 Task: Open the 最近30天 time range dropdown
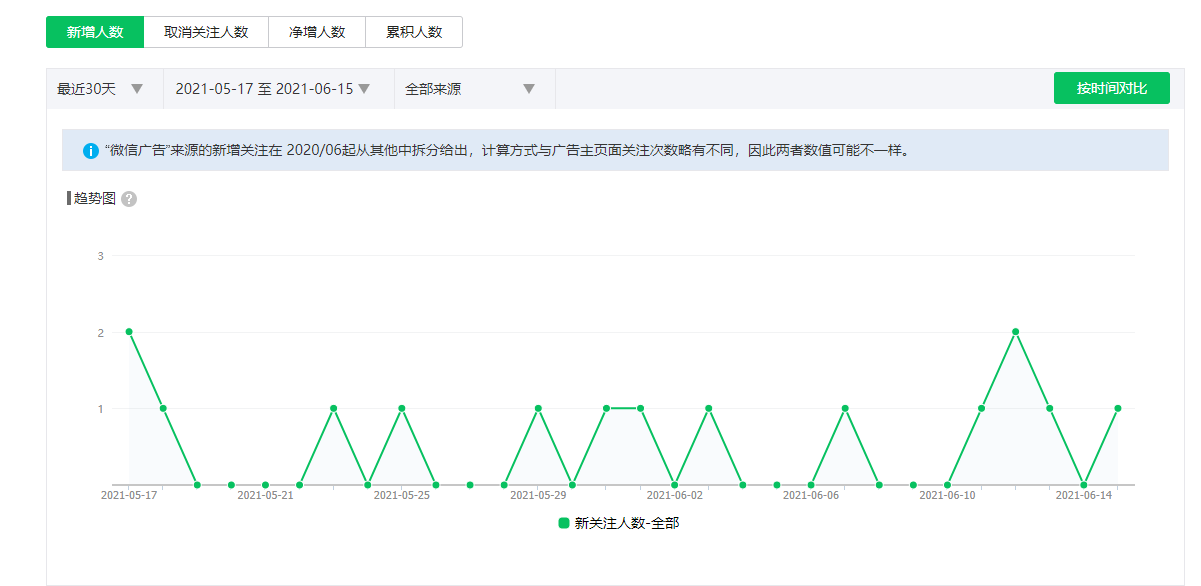pyautogui.click(x=101, y=89)
